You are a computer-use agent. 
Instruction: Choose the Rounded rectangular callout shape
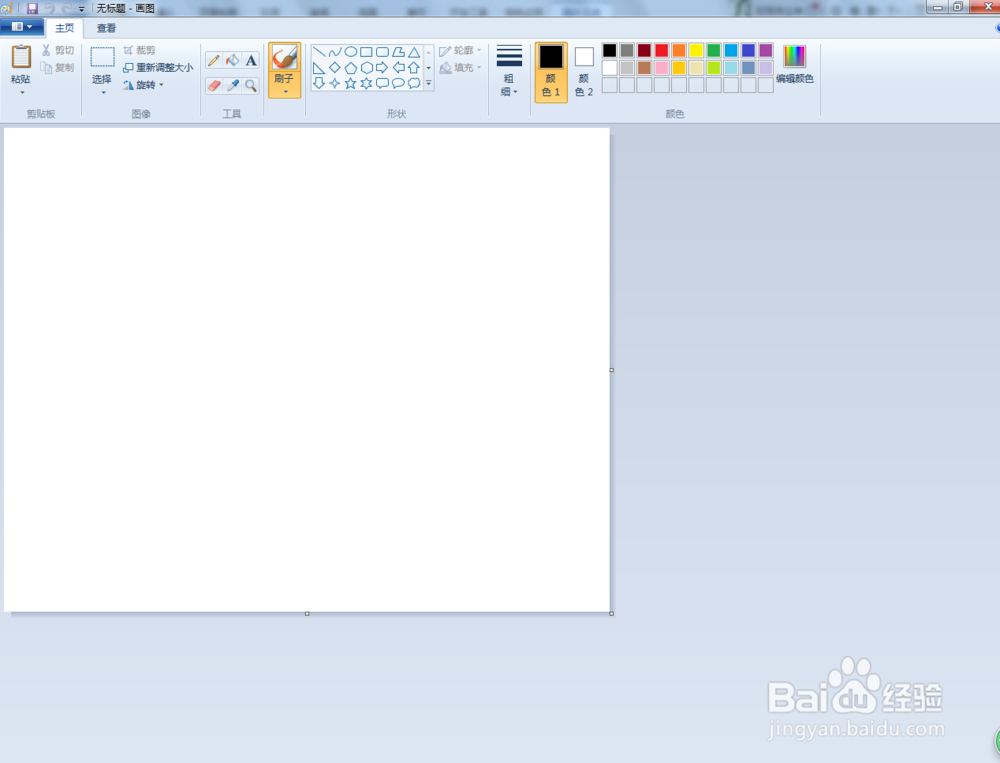pyautogui.click(x=382, y=83)
